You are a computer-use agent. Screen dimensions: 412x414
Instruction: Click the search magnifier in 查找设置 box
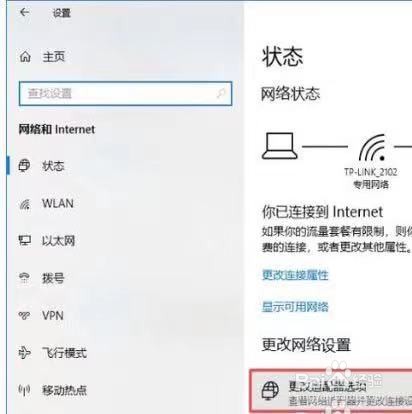pos(221,93)
